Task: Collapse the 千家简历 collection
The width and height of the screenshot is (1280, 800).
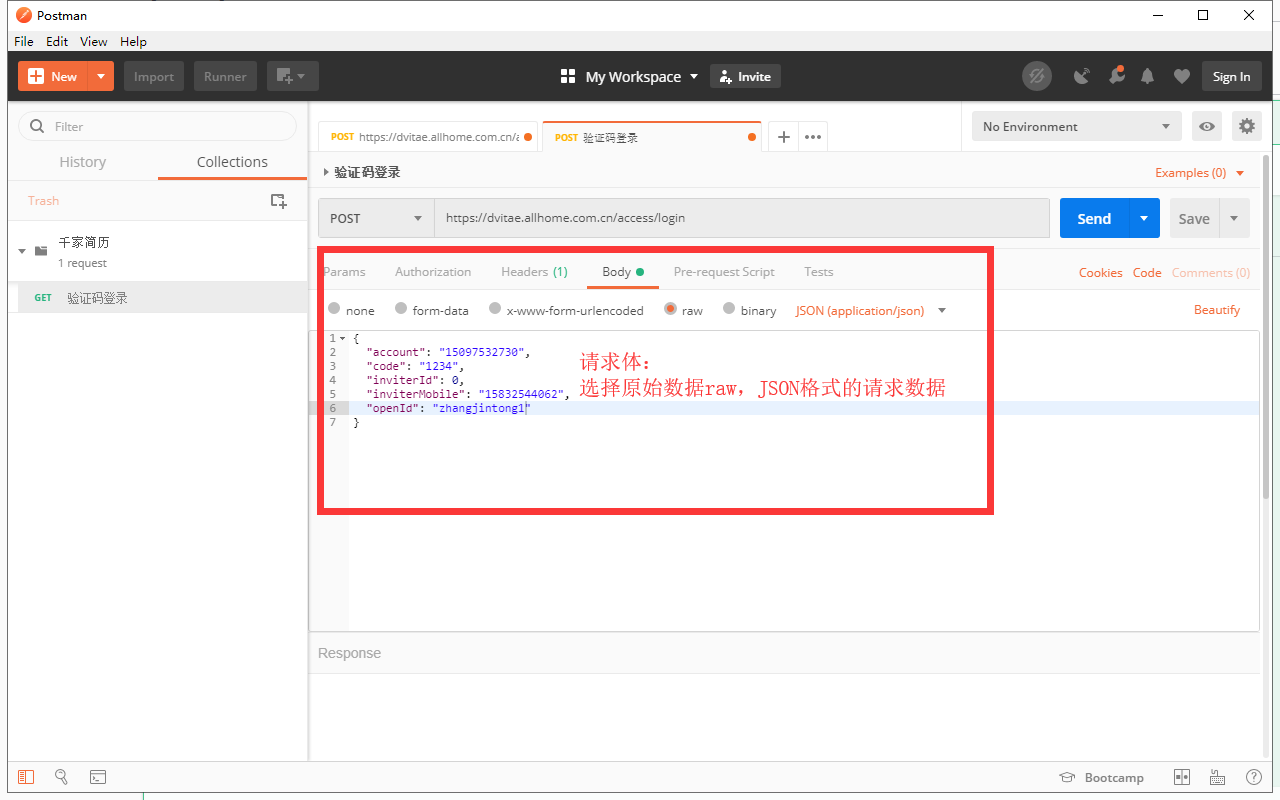Action: tap(22, 251)
